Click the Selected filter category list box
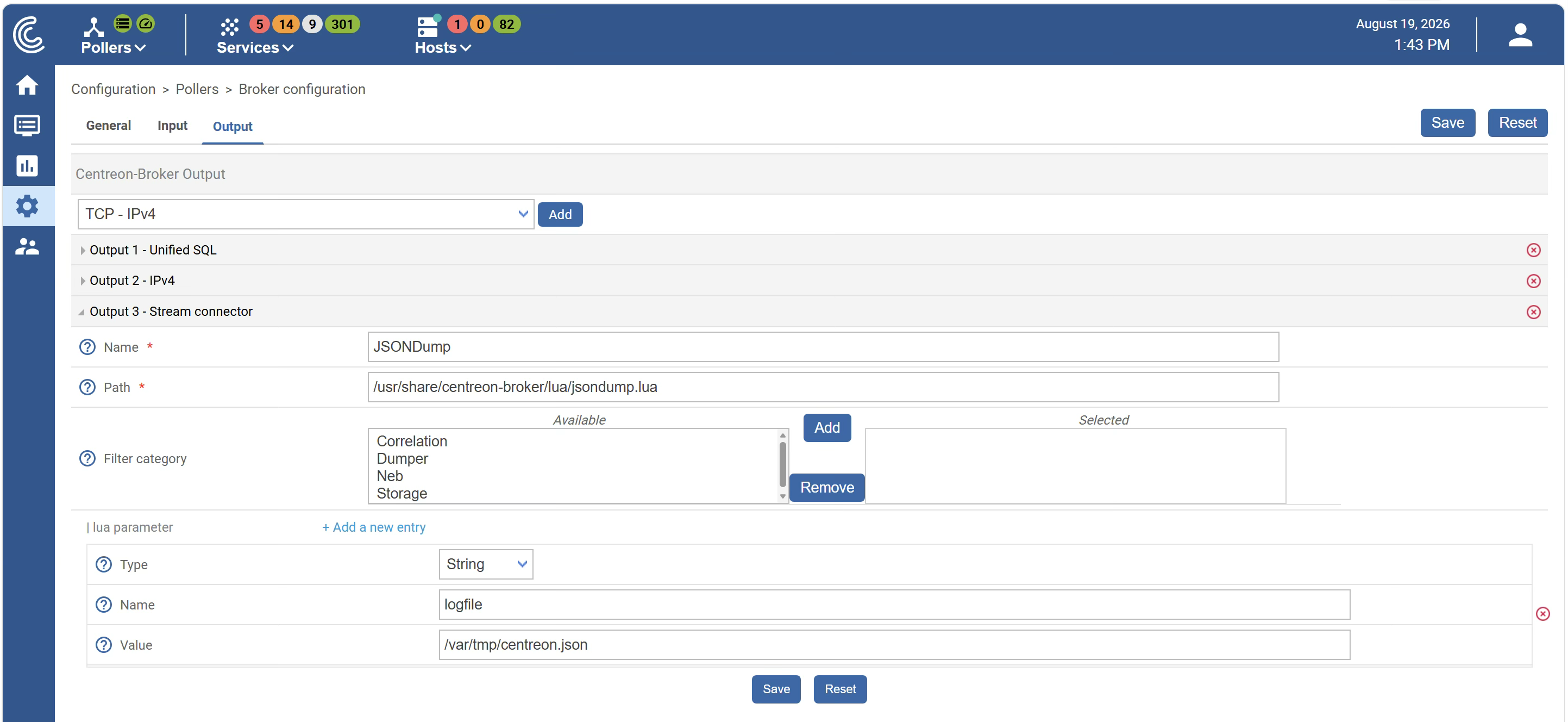1568x722 pixels. (x=1076, y=466)
